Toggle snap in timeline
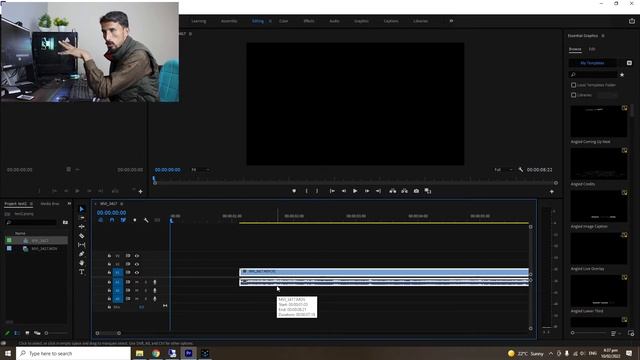 pyautogui.click(x=112, y=220)
